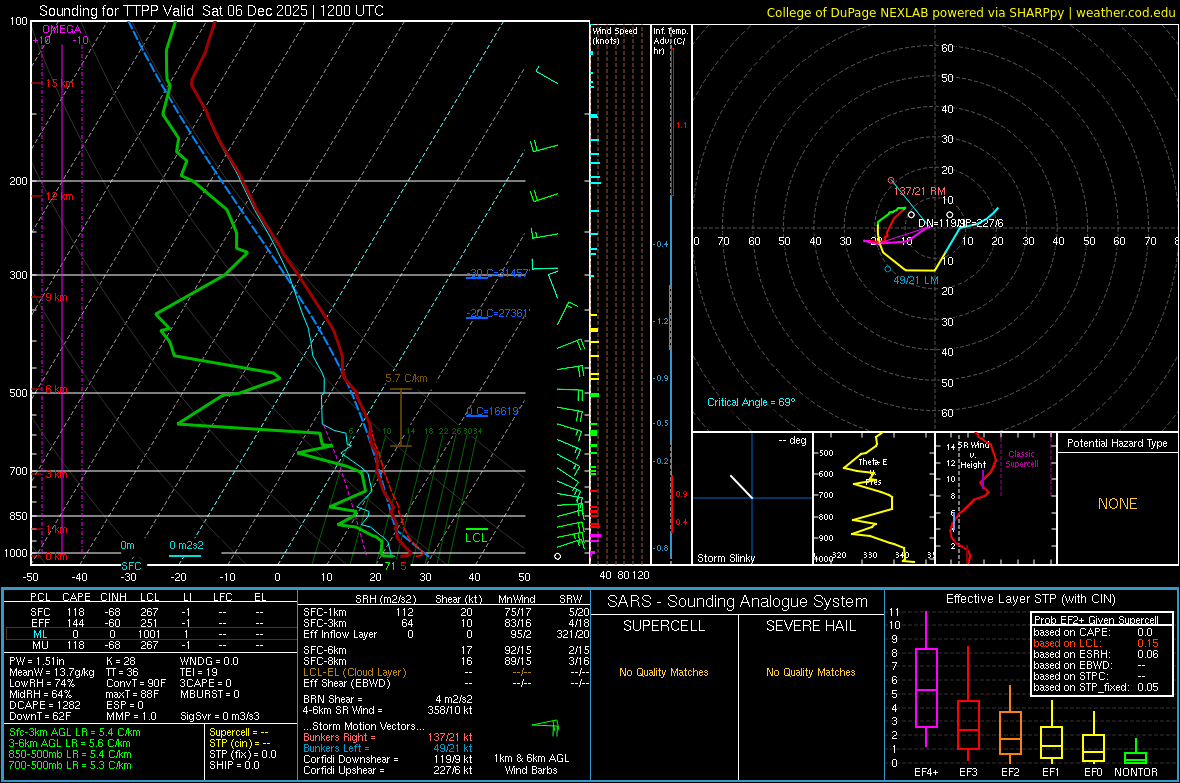Click the '5.7 C/km' lapse rate label

pyautogui.click(x=406, y=378)
